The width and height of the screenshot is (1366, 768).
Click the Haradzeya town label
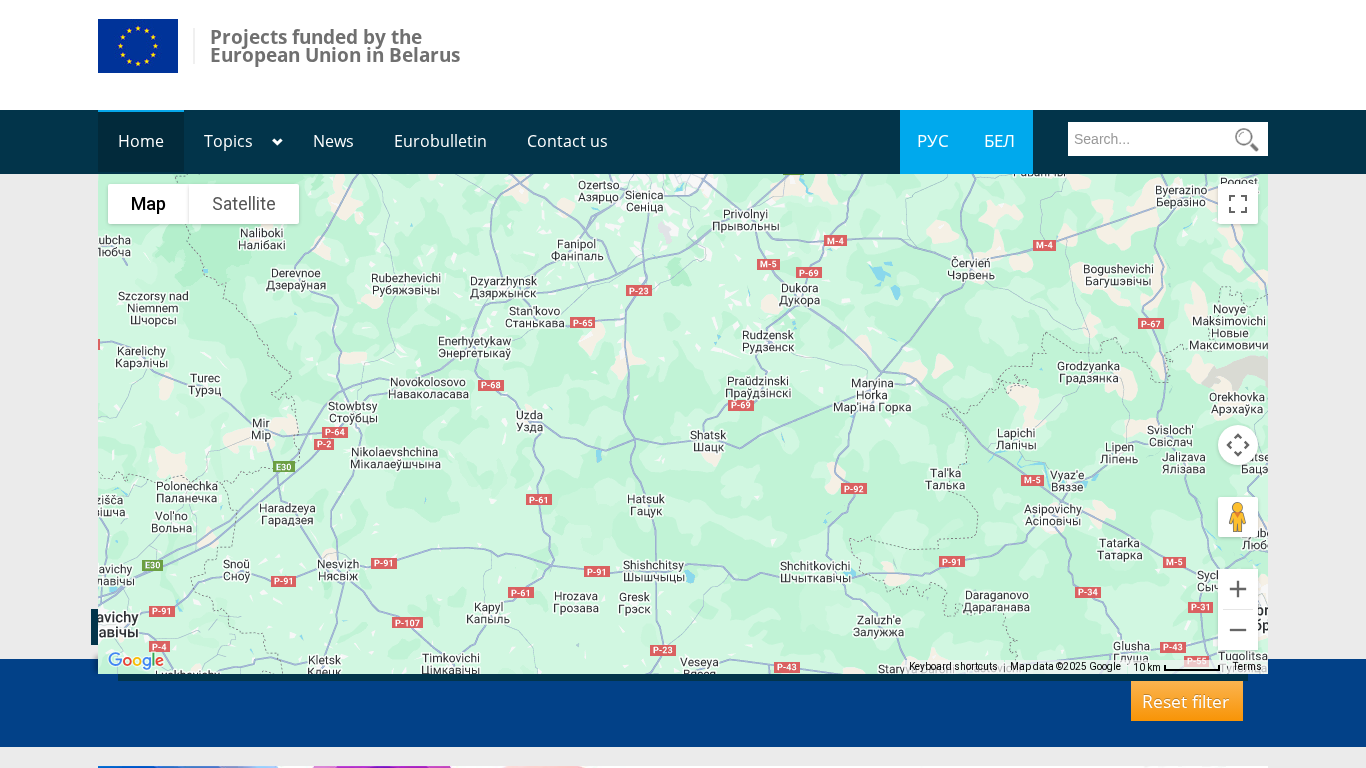coord(287,514)
